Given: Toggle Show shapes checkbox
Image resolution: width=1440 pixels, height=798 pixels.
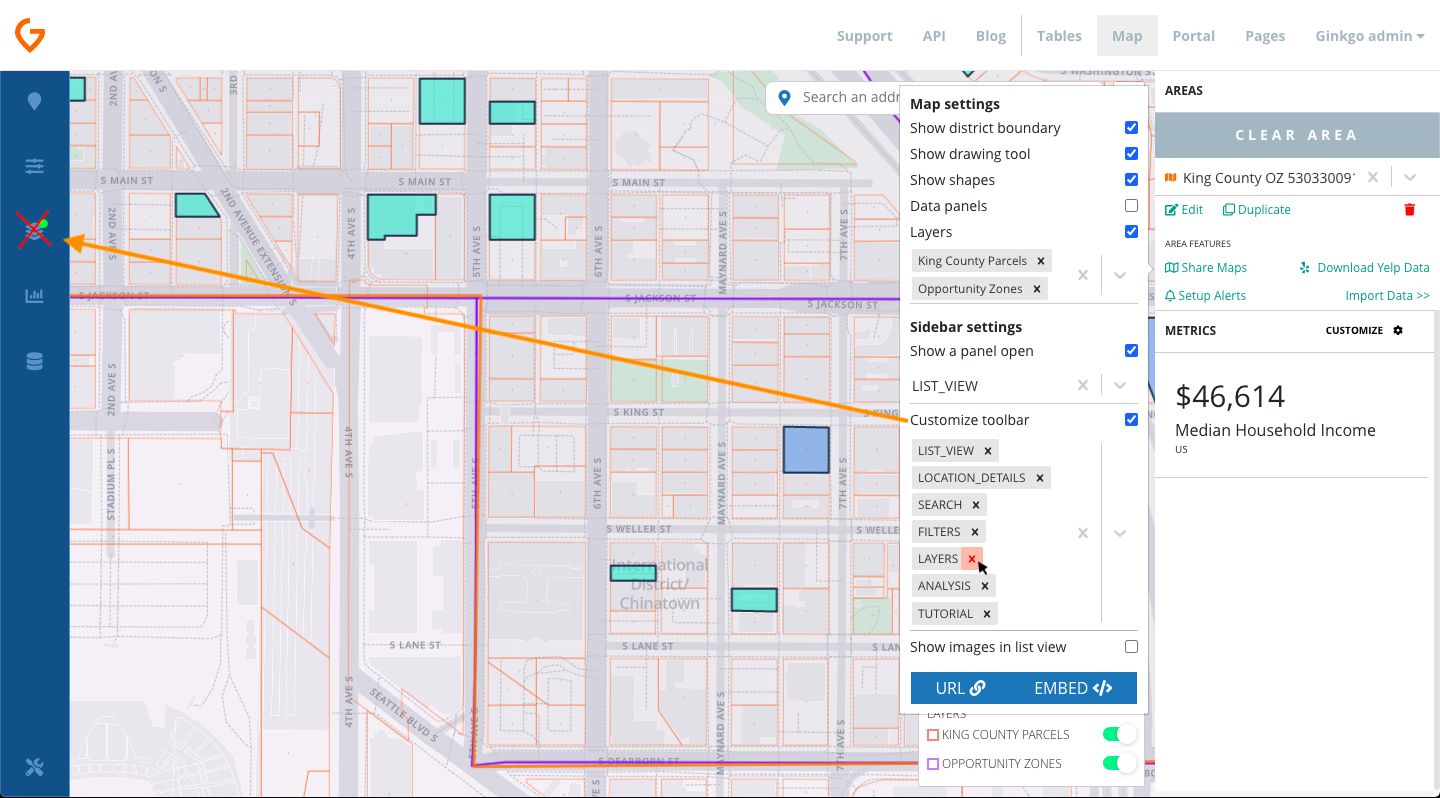Looking at the screenshot, I should pos(1131,180).
